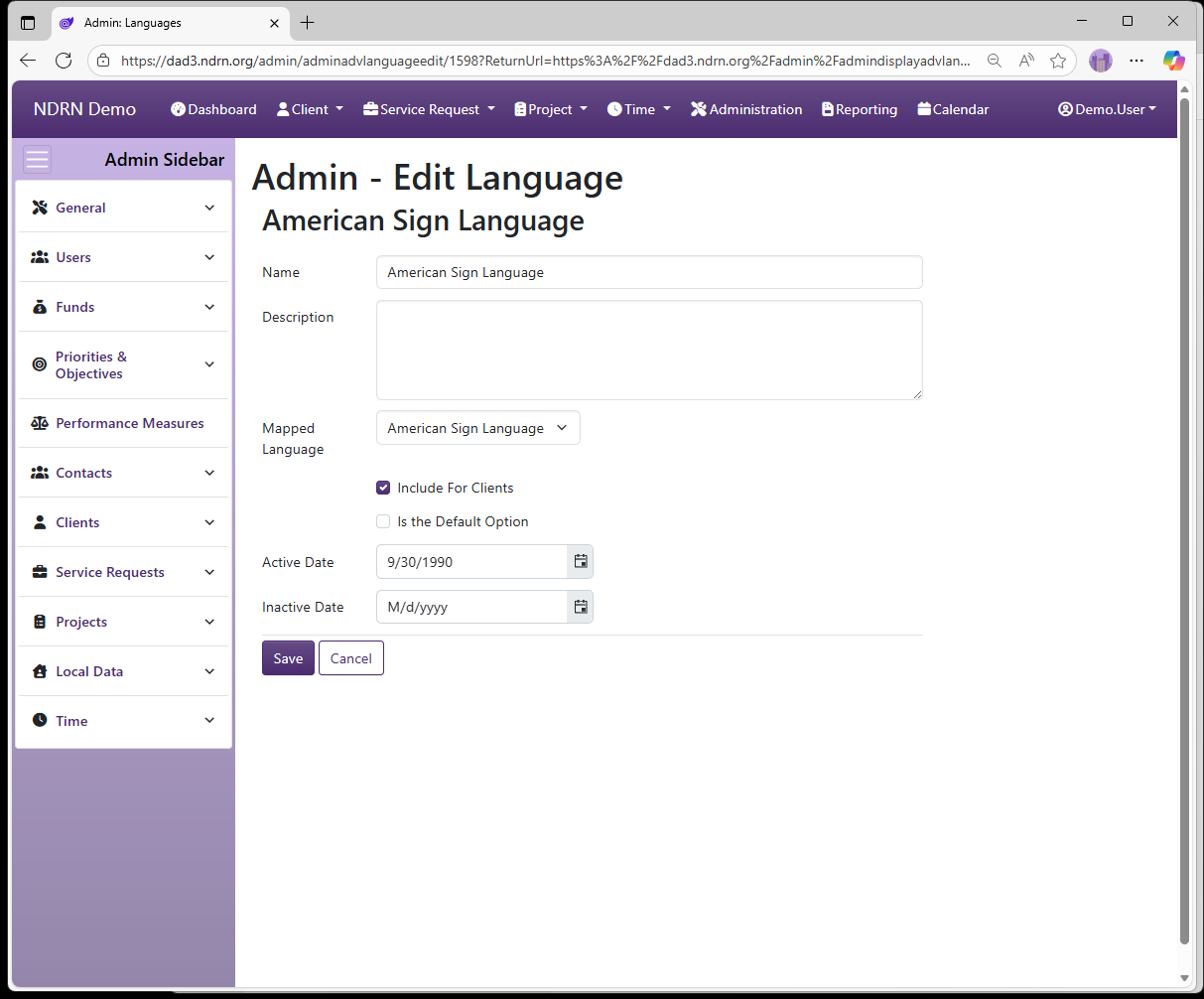Check Is the Default Option checkbox
This screenshot has width=1204, height=999.
point(383,521)
